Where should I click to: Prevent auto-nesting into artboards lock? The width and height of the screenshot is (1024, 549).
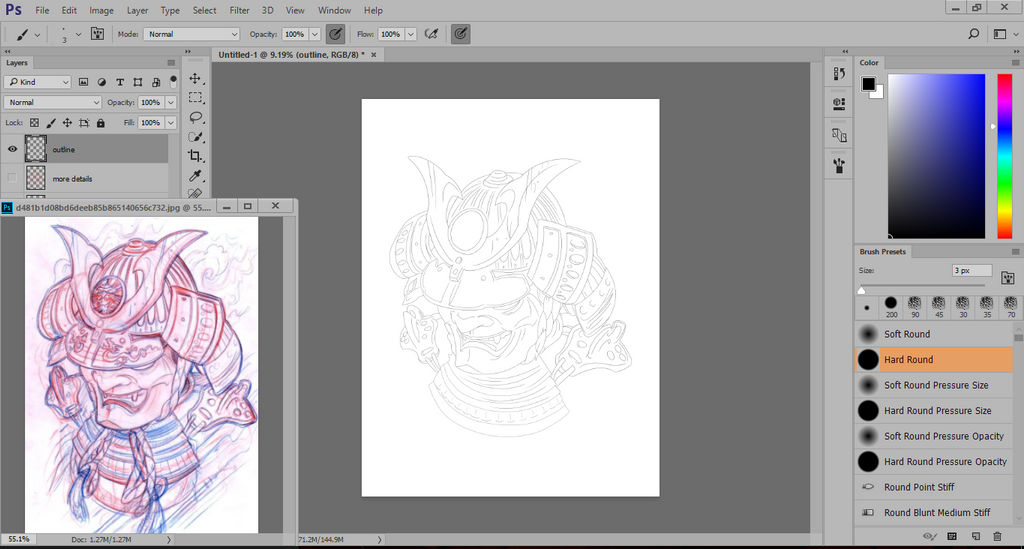84,123
